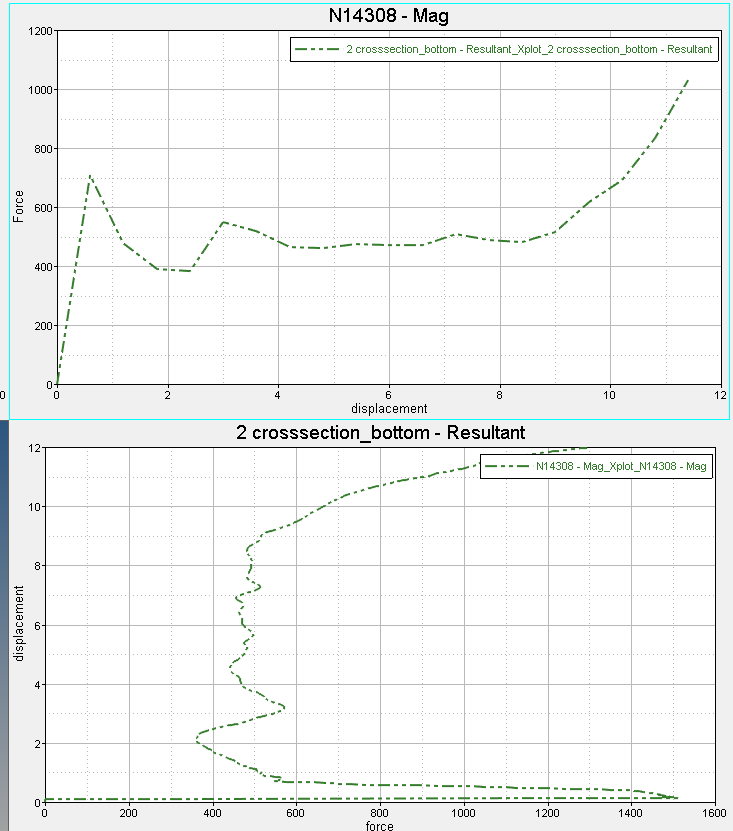Click the top curve's end point near 1000
This screenshot has height=831, width=733.
point(688,80)
